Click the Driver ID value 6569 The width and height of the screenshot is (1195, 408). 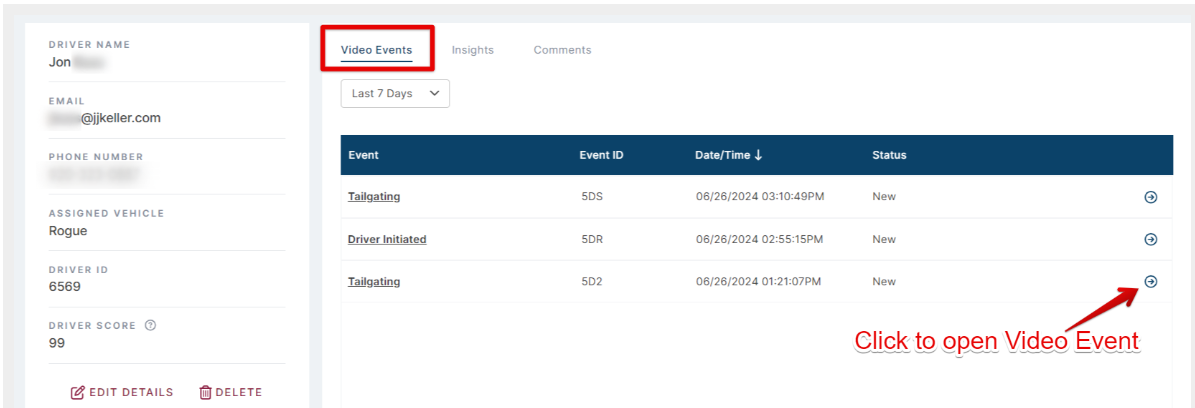tap(65, 287)
